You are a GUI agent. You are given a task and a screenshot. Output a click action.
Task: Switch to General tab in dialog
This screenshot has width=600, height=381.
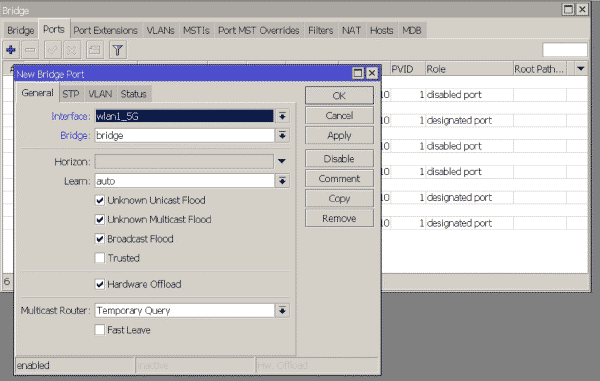[x=38, y=93]
